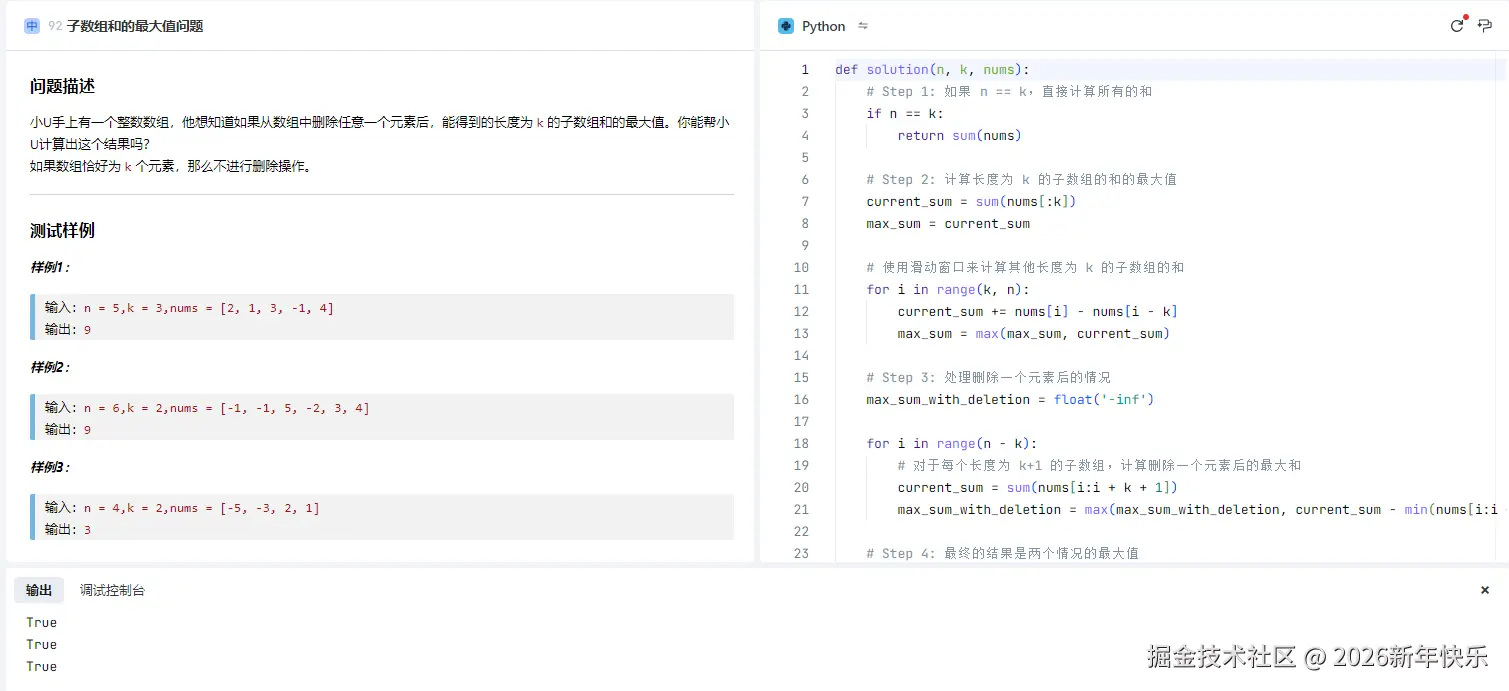The height and width of the screenshot is (691, 1509).
Task: Switch to the 调试控制台 tab
Action: pos(111,590)
